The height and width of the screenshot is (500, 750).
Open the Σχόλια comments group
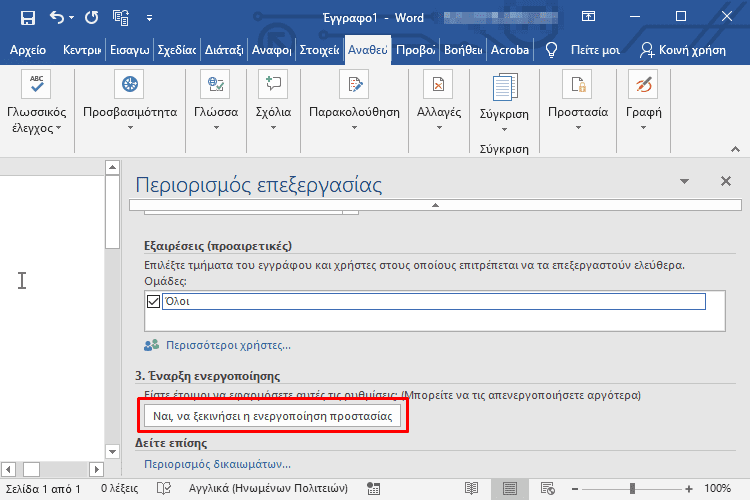point(273,85)
